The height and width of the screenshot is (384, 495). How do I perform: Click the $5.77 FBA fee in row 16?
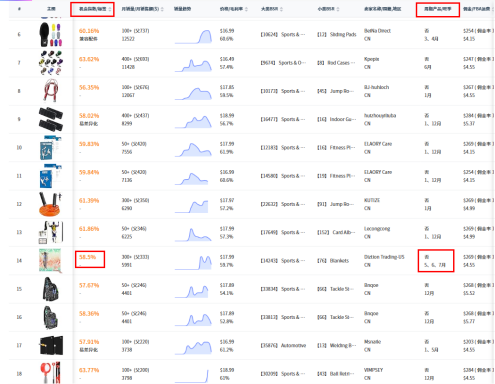pyautogui.click(x=469, y=322)
